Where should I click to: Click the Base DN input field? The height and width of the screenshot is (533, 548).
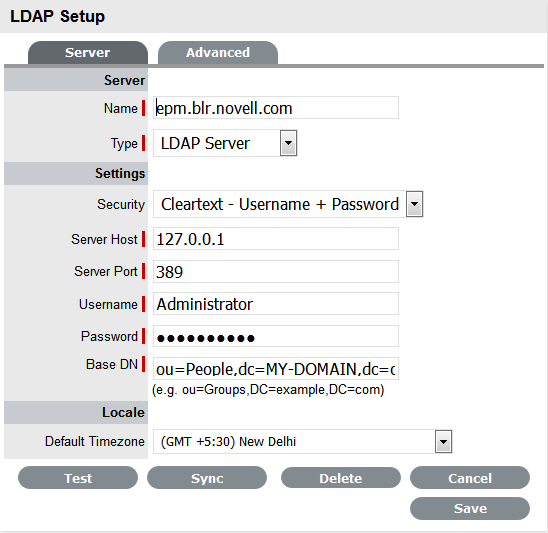(x=276, y=368)
